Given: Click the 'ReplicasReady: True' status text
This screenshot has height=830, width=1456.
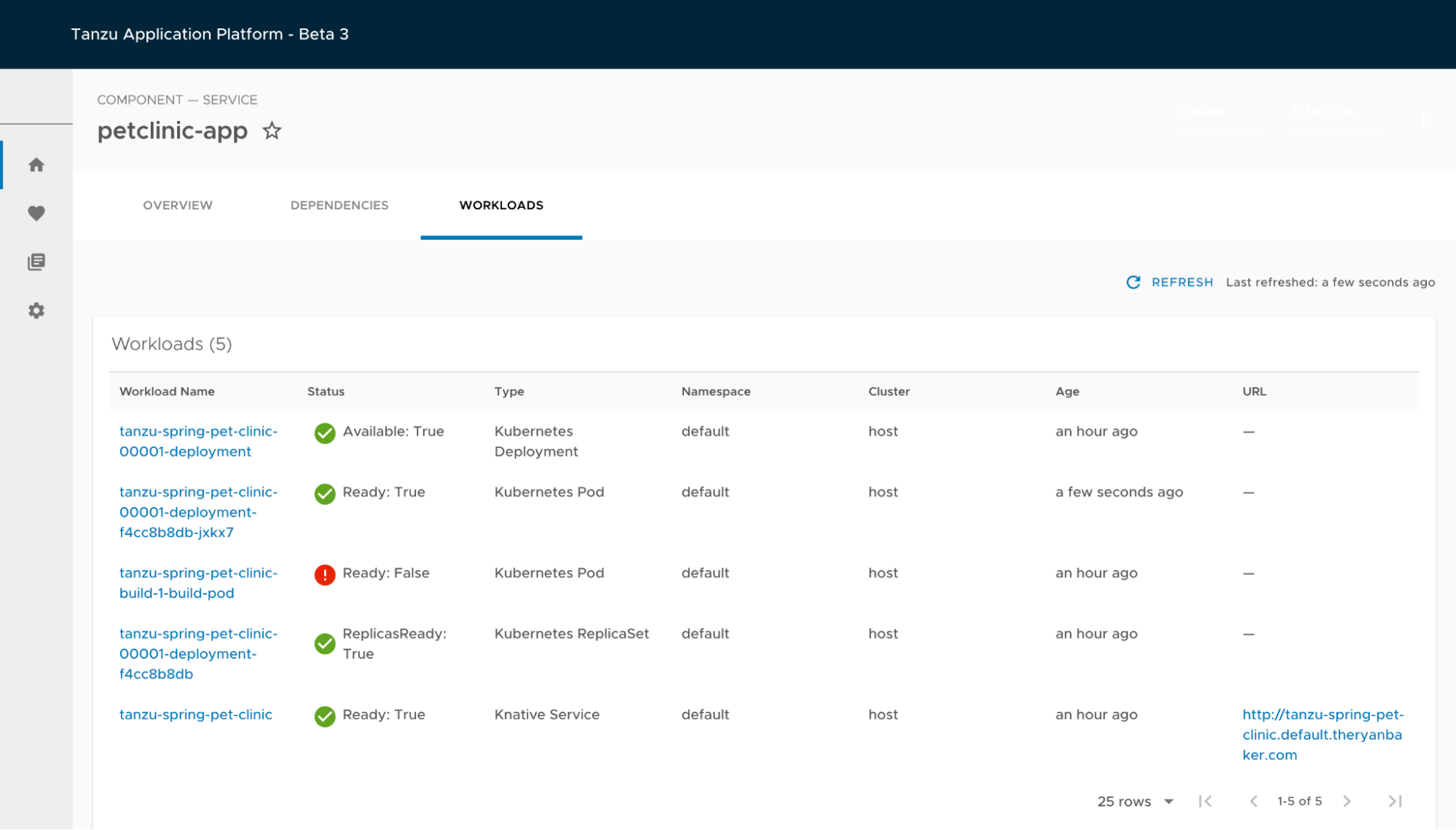Looking at the screenshot, I should (394, 644).
